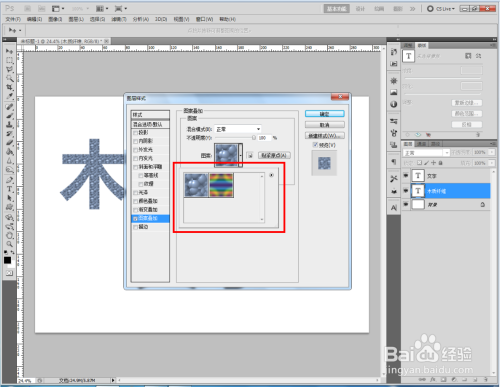This screenshot has width=500, height=387.
Task: Uncheck the 预览 preview checkbox
Action: [315, 145]
